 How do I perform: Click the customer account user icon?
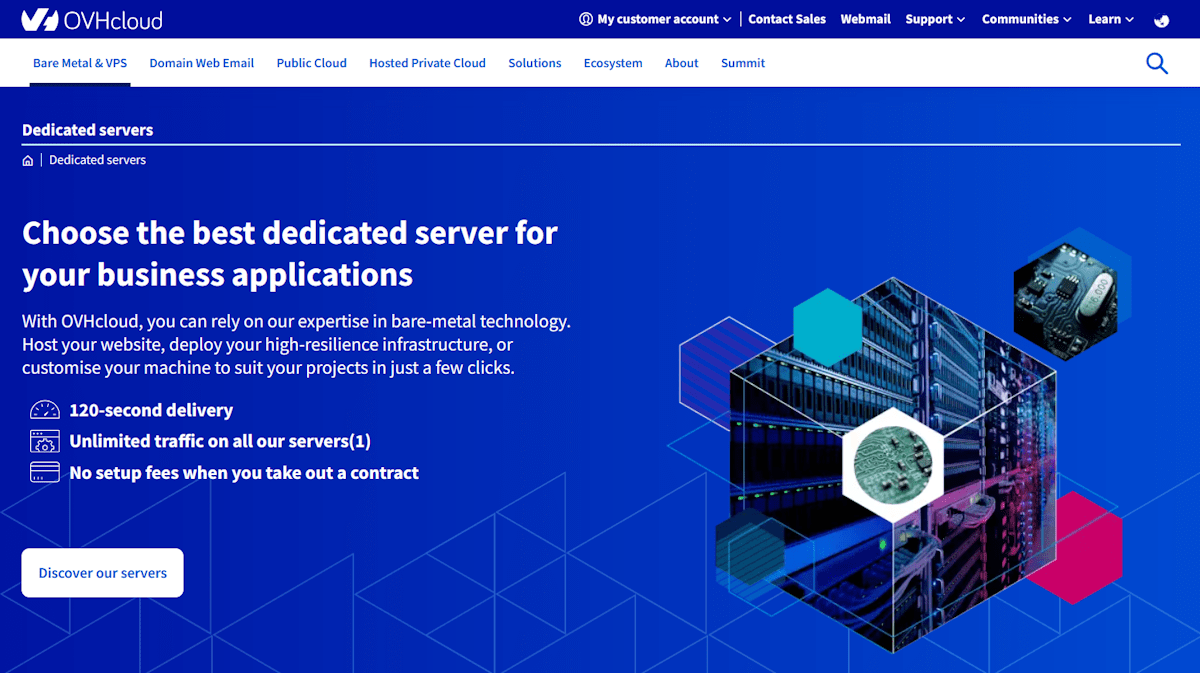tap(586, 19)
